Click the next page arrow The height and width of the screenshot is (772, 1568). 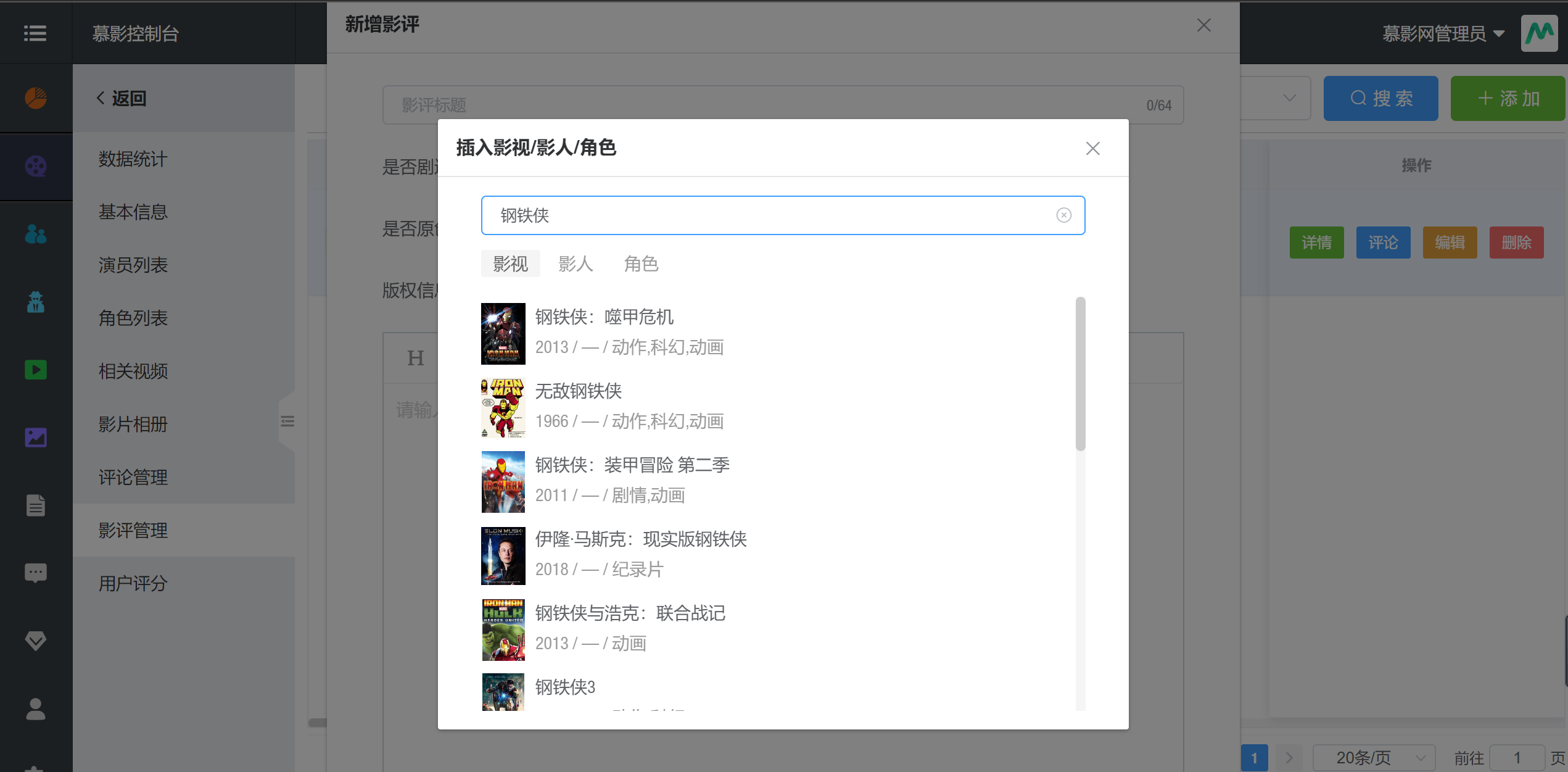(1289, 757)
